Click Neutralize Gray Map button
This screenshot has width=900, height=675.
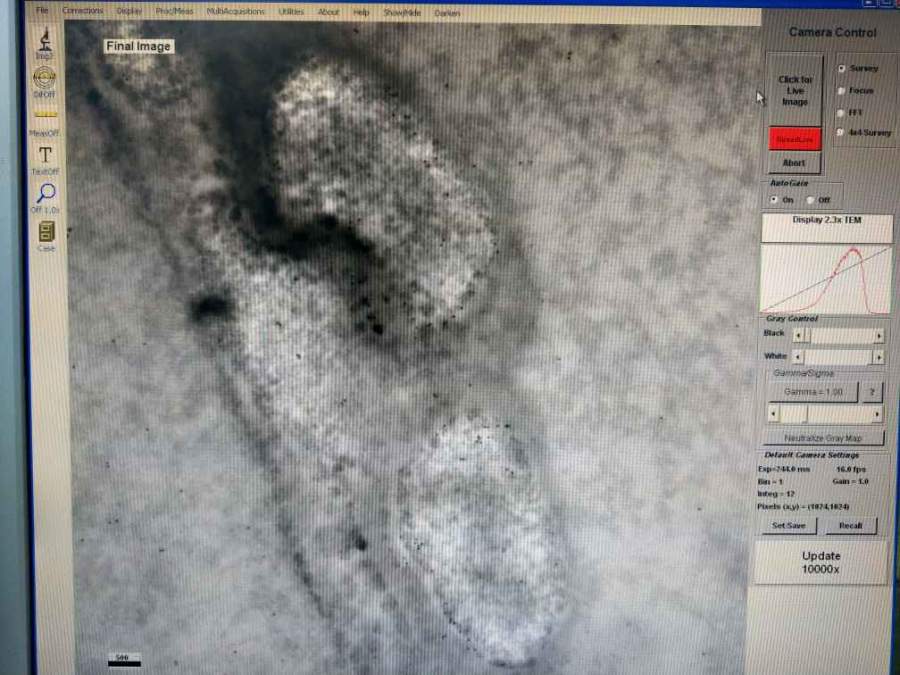[x=823, y=438]
